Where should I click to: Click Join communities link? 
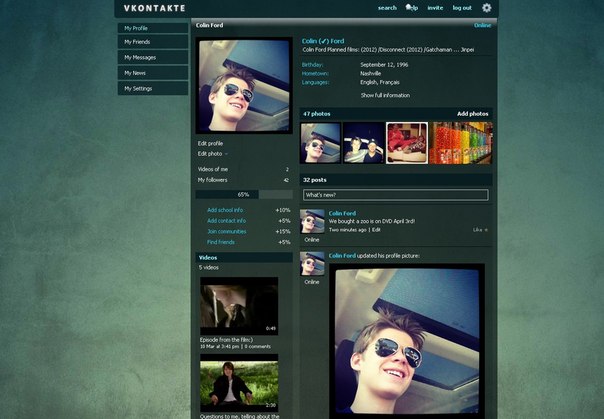point(226,231)
